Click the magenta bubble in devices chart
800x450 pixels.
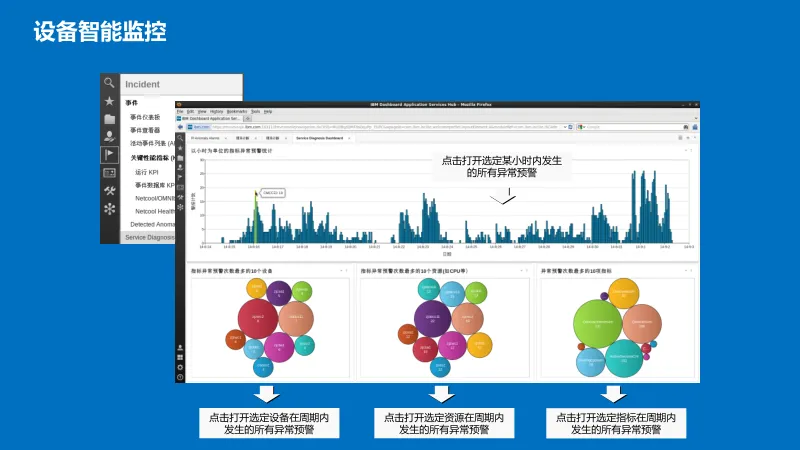click(279, 346)
